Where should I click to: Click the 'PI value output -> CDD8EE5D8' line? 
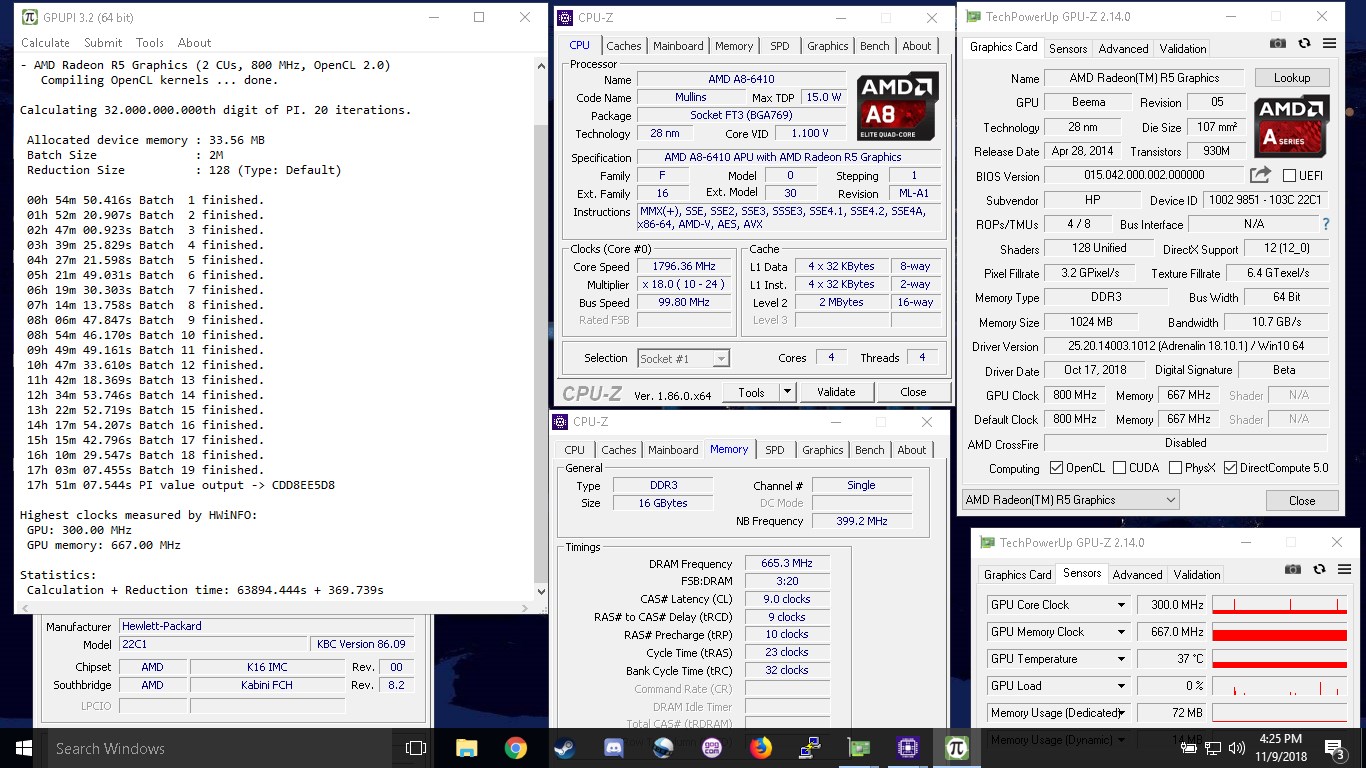180,485
